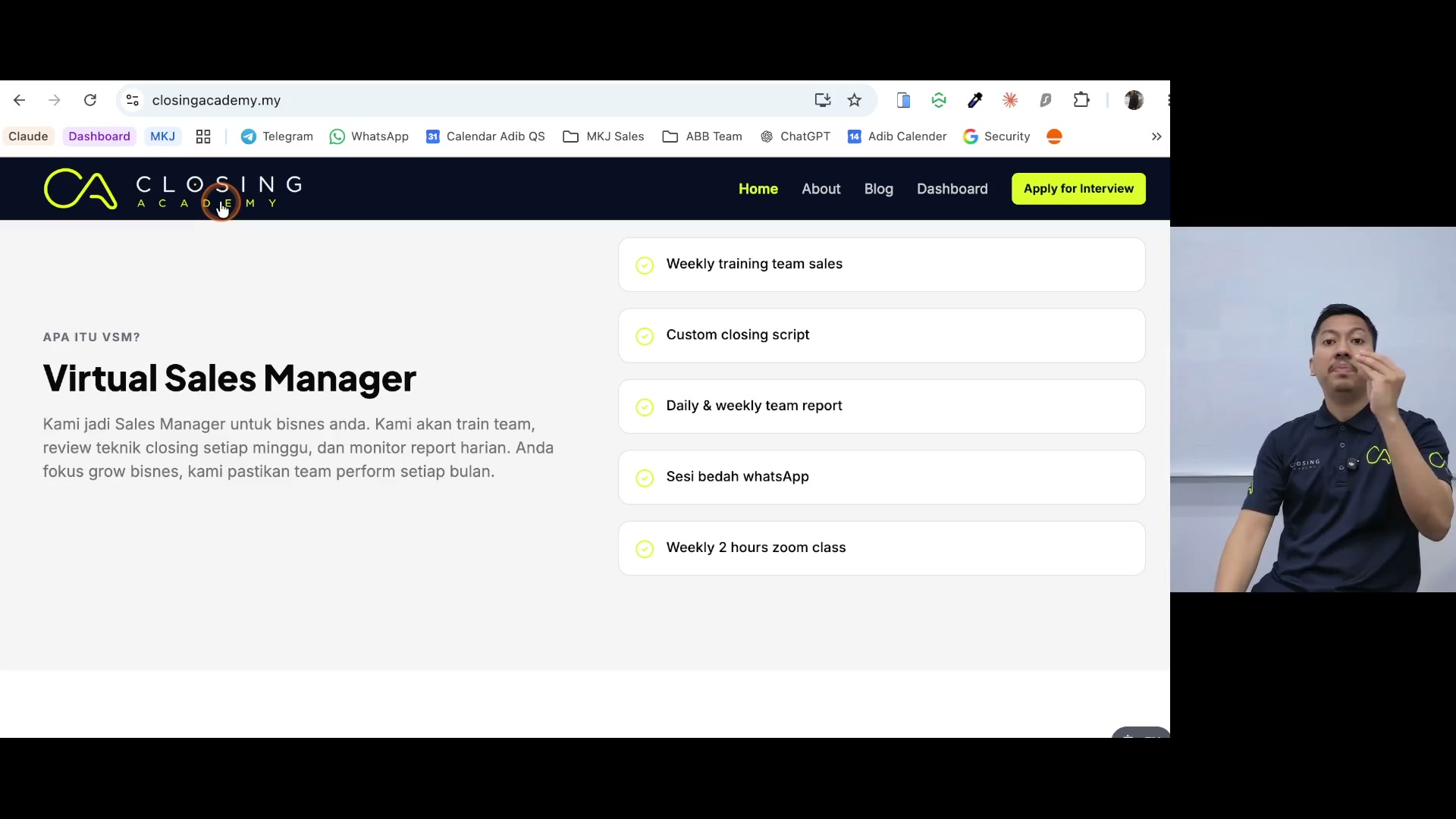Click the eyedropper color picker extension
Viewport: 1456px width, 819px height.
click(x=975, y=100)
